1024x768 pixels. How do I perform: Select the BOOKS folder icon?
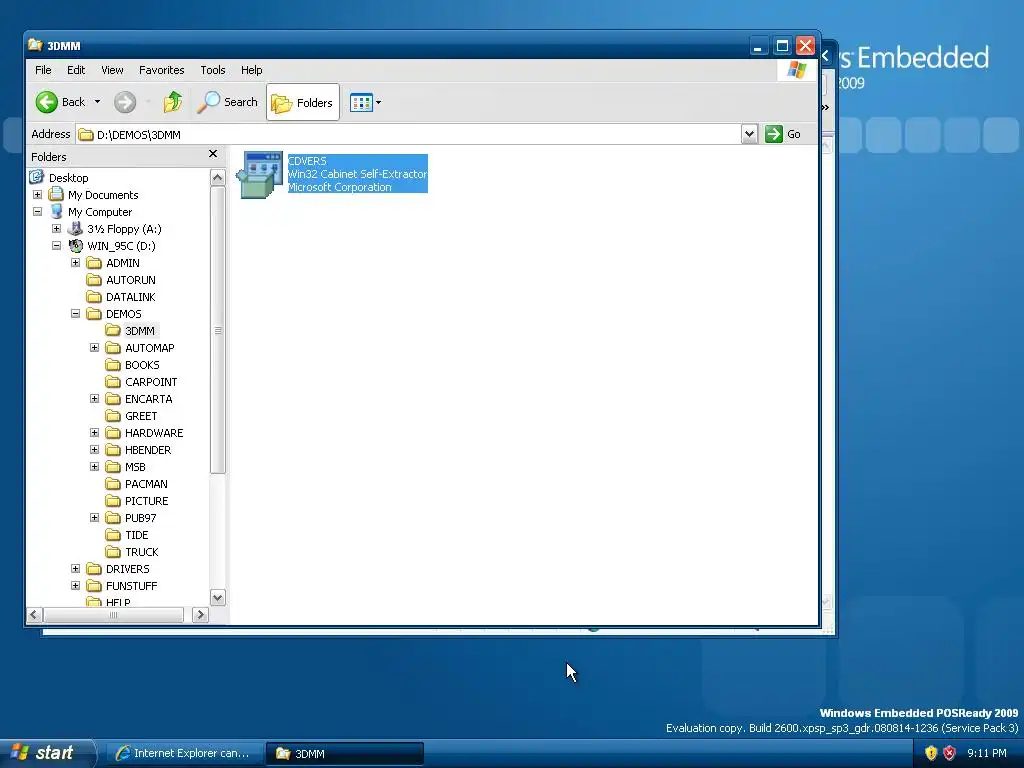(x=113, y=364)
